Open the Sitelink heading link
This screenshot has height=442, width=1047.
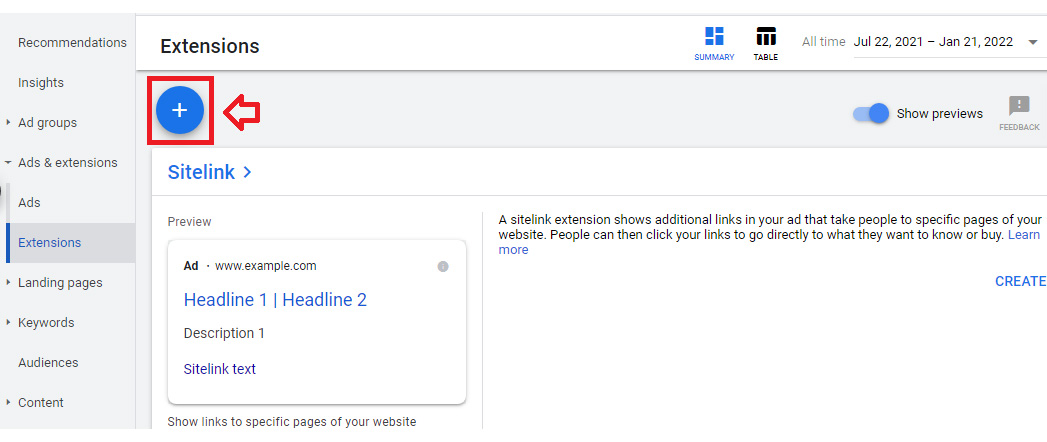201,172
